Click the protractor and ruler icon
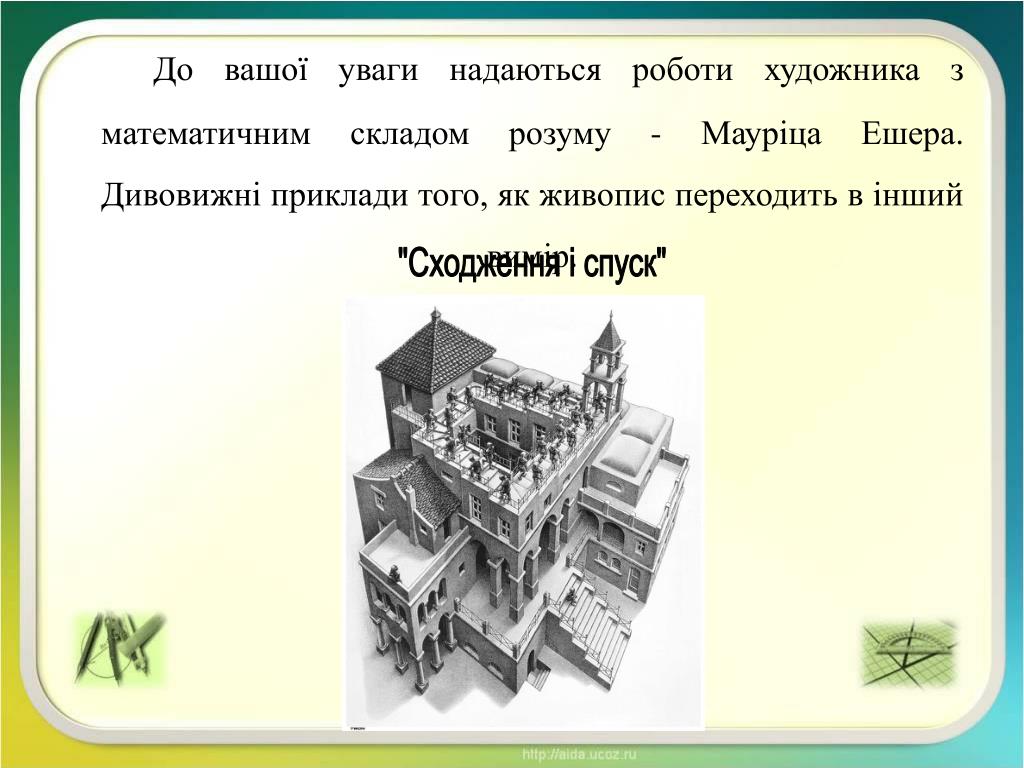 (x=910, y=653)
